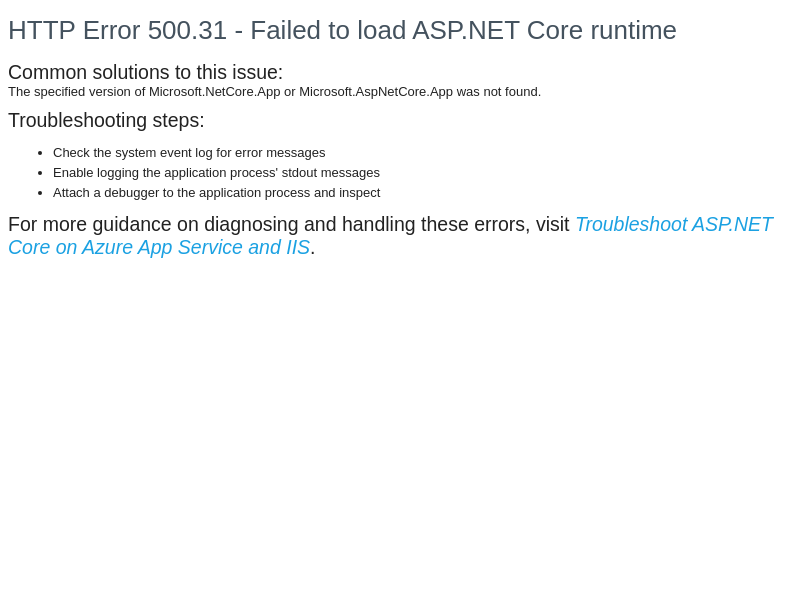Select the "Attach a debugger" list item
The width and height of the screenshot is (800, 600).
coord(216,193)
